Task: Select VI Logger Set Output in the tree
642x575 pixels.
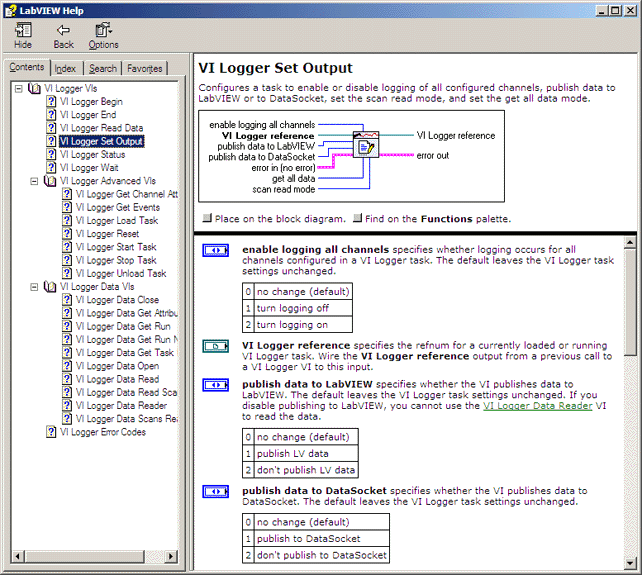Action: [102, 141]
